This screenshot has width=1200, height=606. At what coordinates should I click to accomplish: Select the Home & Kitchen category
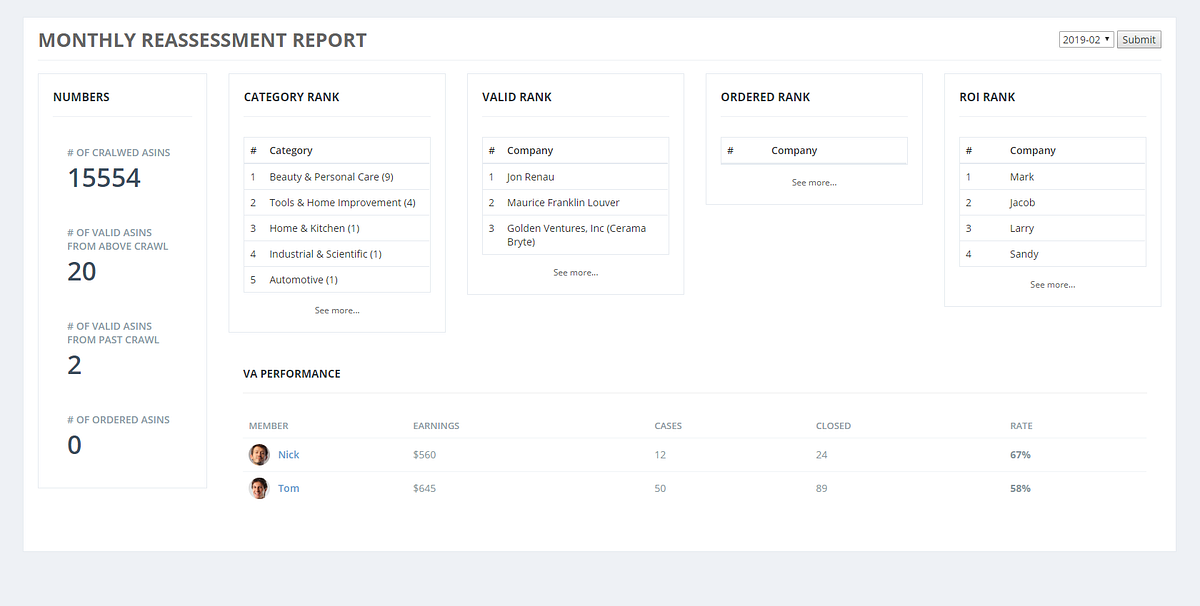click(312, 228)
